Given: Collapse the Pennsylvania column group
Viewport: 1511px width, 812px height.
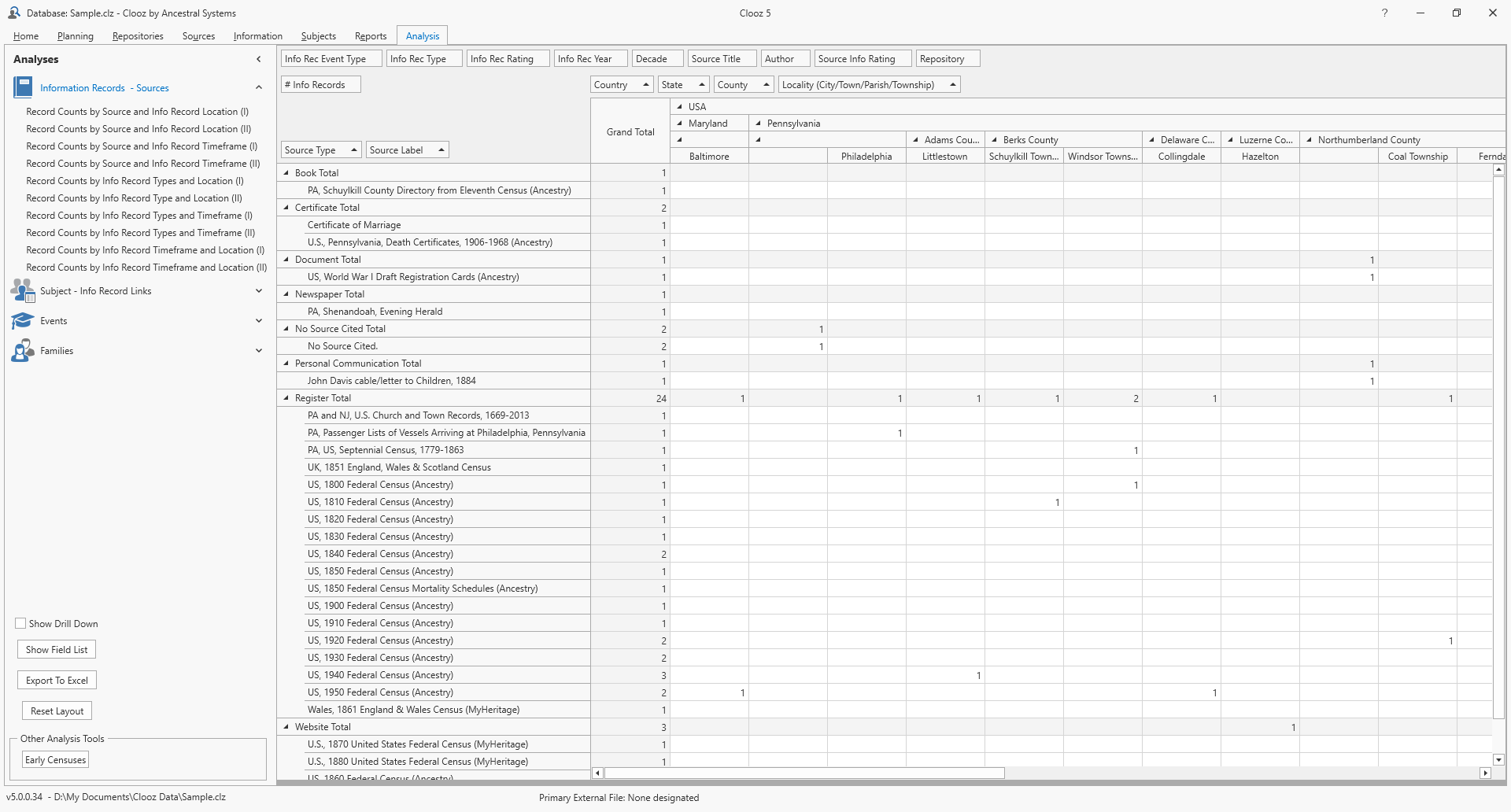Looking at the screenshot, I should click(758, 124).
